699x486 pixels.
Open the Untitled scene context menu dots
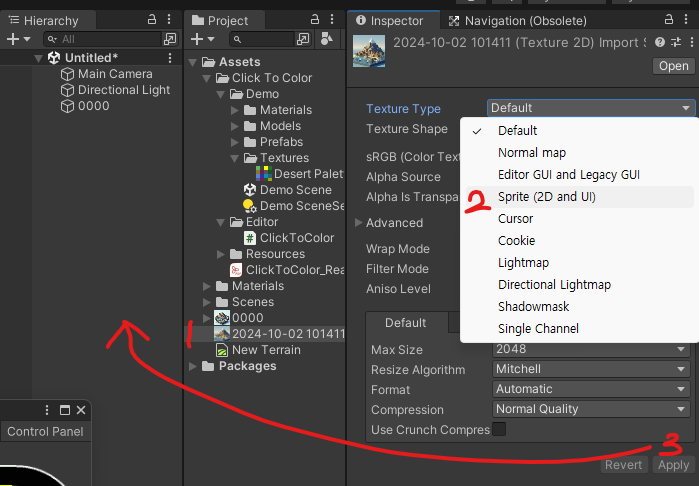(x=170, y=58)
